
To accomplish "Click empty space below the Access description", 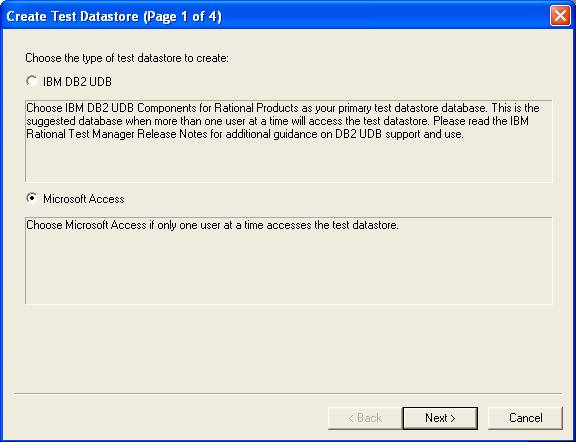I will pos(288,349).
